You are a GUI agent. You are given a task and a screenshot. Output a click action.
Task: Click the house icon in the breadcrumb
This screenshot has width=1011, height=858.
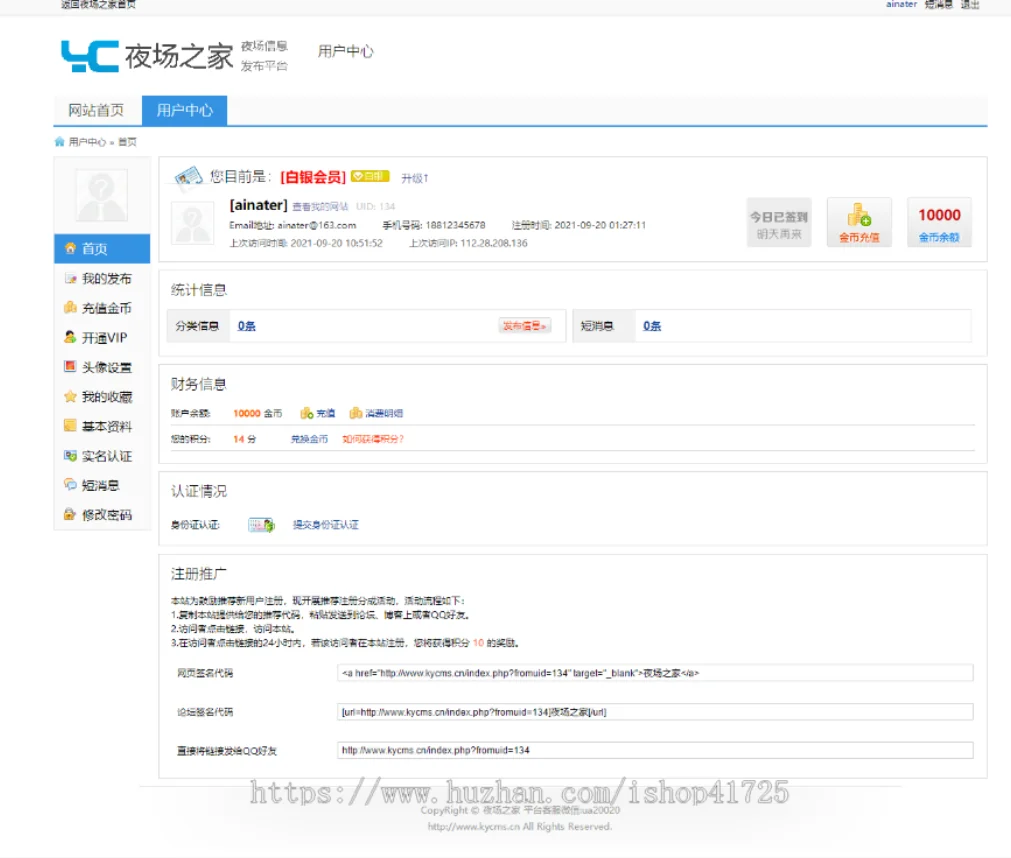click(60, 142)
